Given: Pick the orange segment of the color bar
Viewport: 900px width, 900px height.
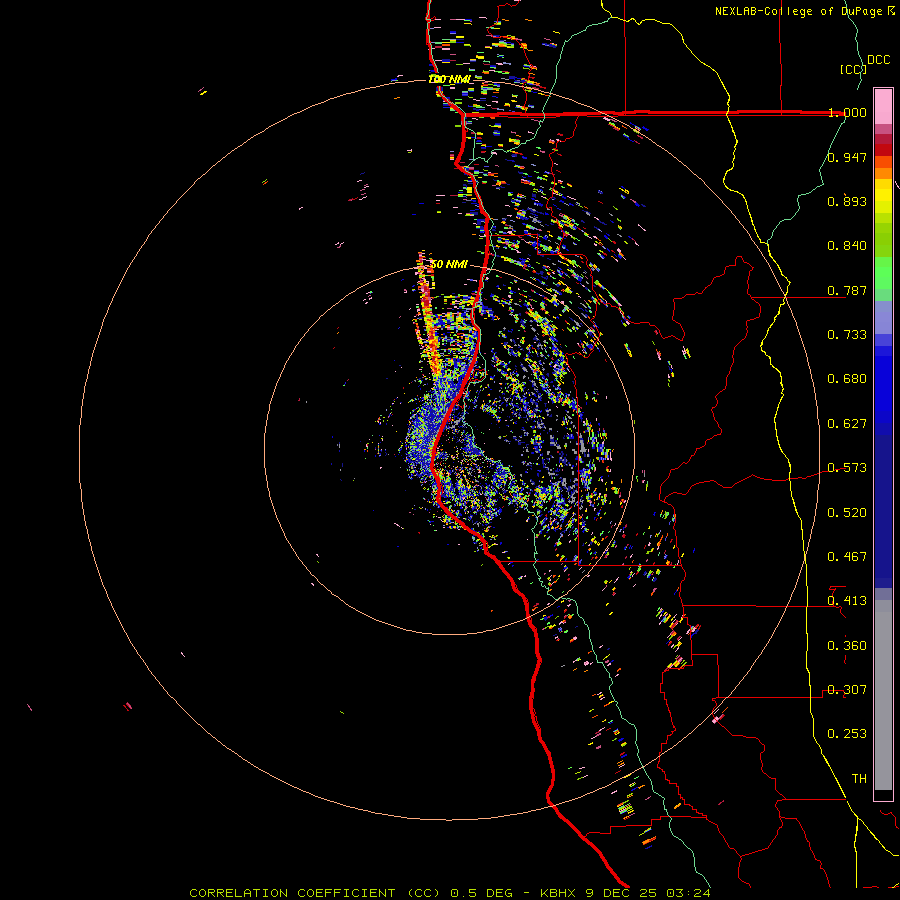Looking at the screenshot, I should click(883, 173).
